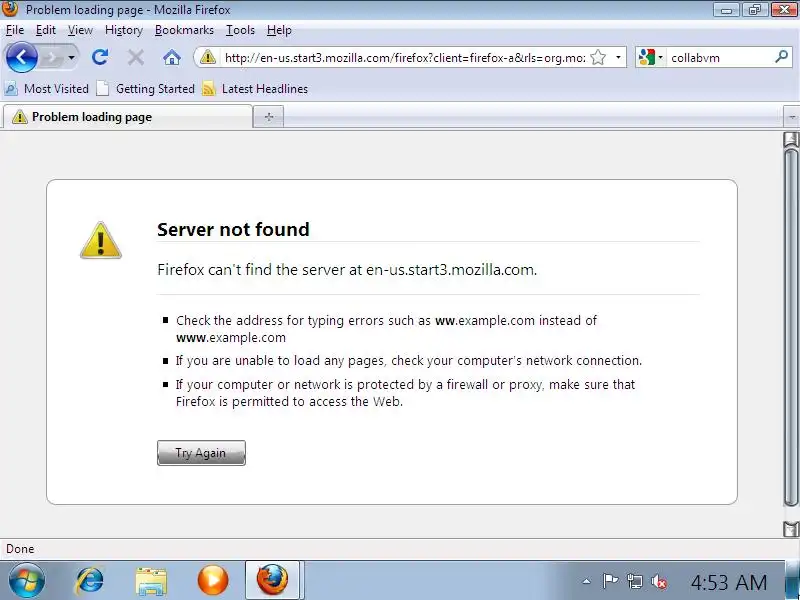The height and width of the screenshot is (600, 800).
Task: Launch Windows Media Player from taskbar
Action: [x=213, y=581]
